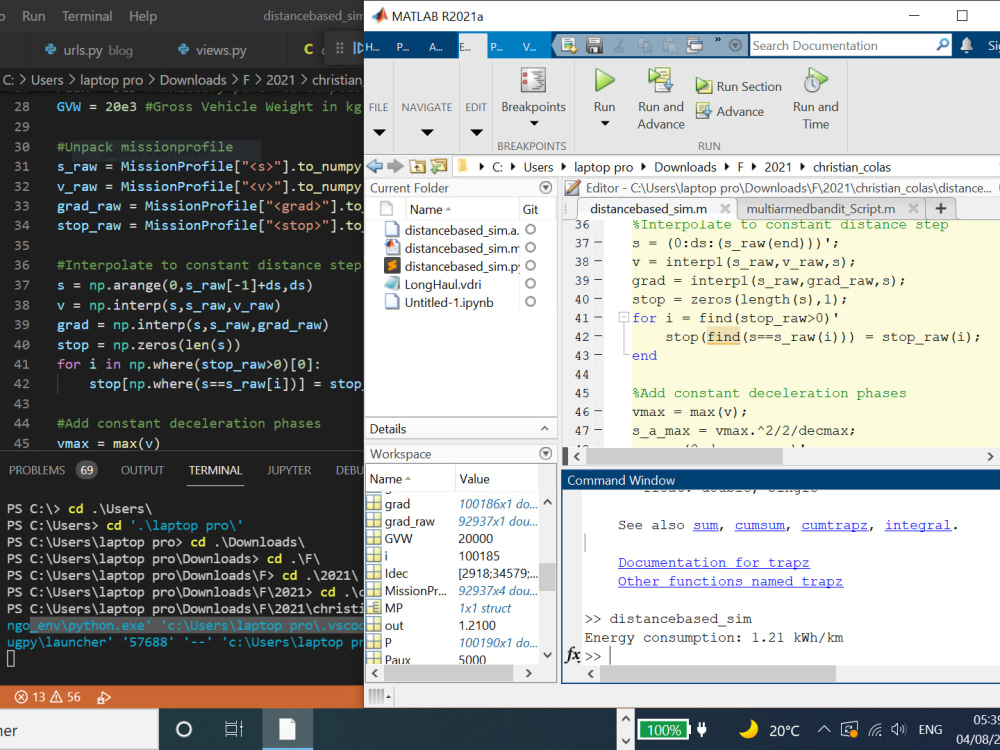Click the Run and Advance icon

660,81
